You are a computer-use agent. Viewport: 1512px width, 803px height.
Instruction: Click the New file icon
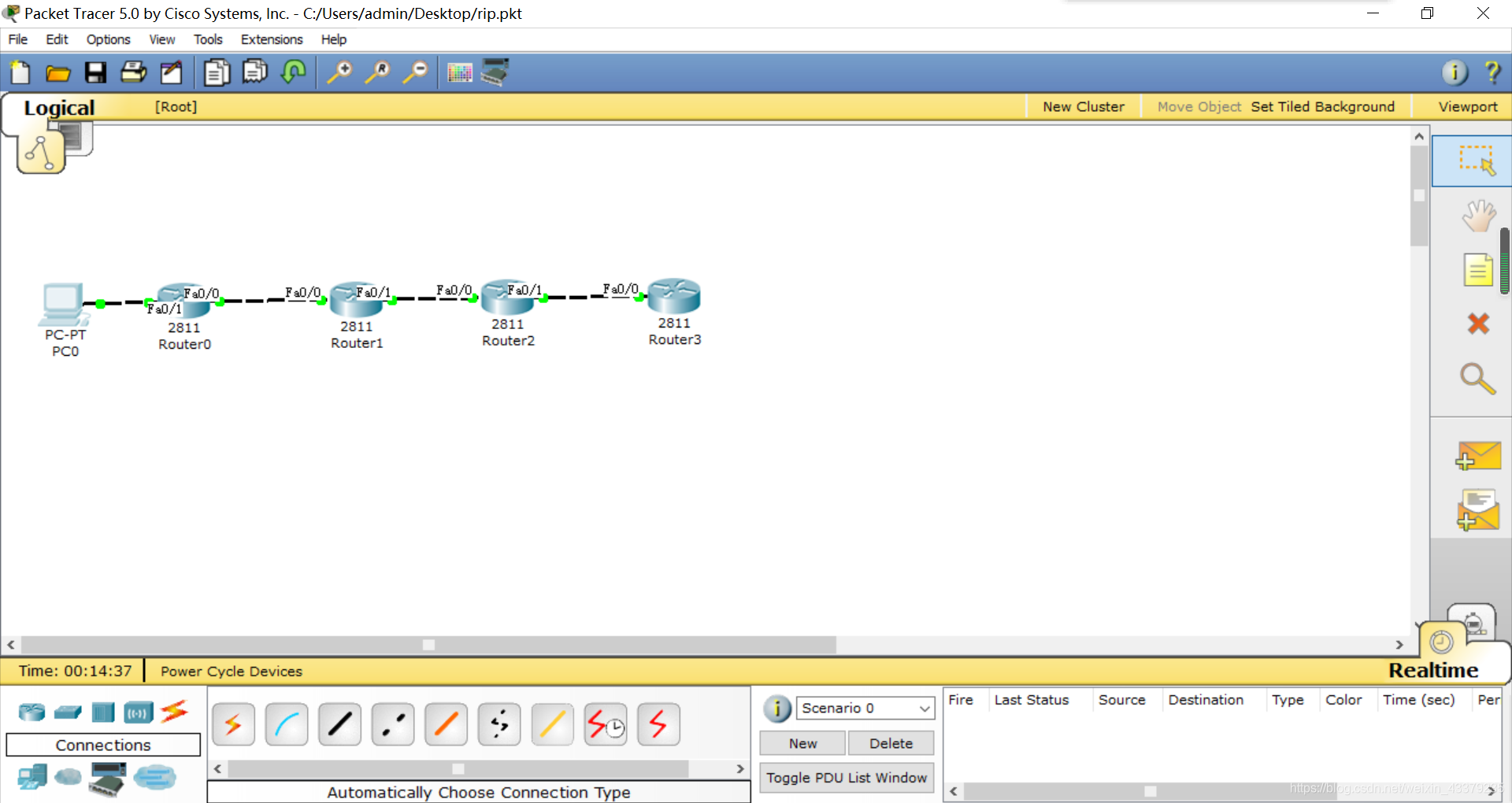tap(20, 72)
